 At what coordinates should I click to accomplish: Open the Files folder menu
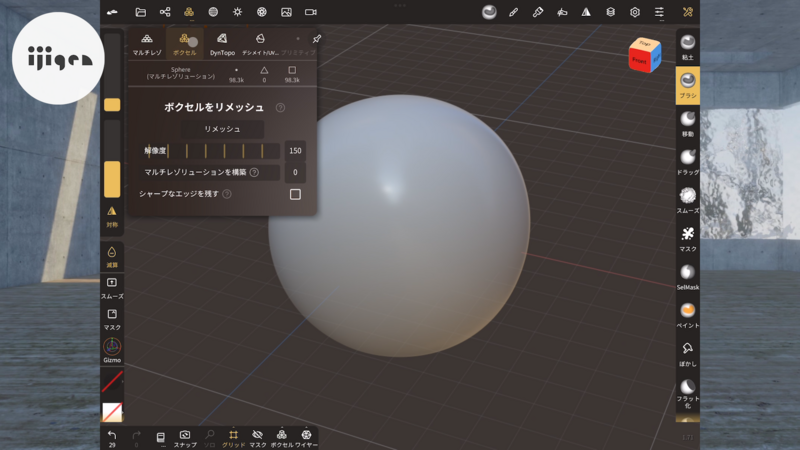click(140, 12)
